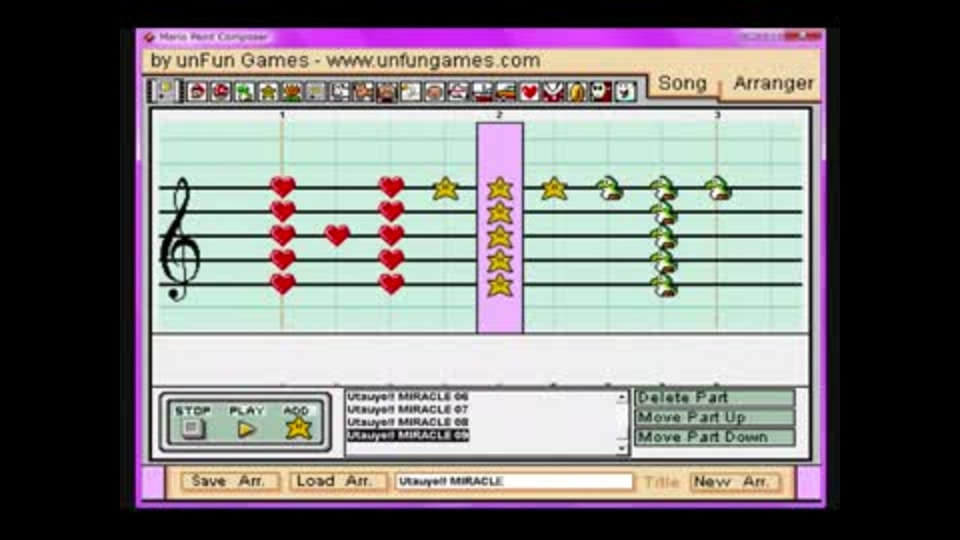
Task: Select the Dog instrument icon
Action: (x=340, y=92)
